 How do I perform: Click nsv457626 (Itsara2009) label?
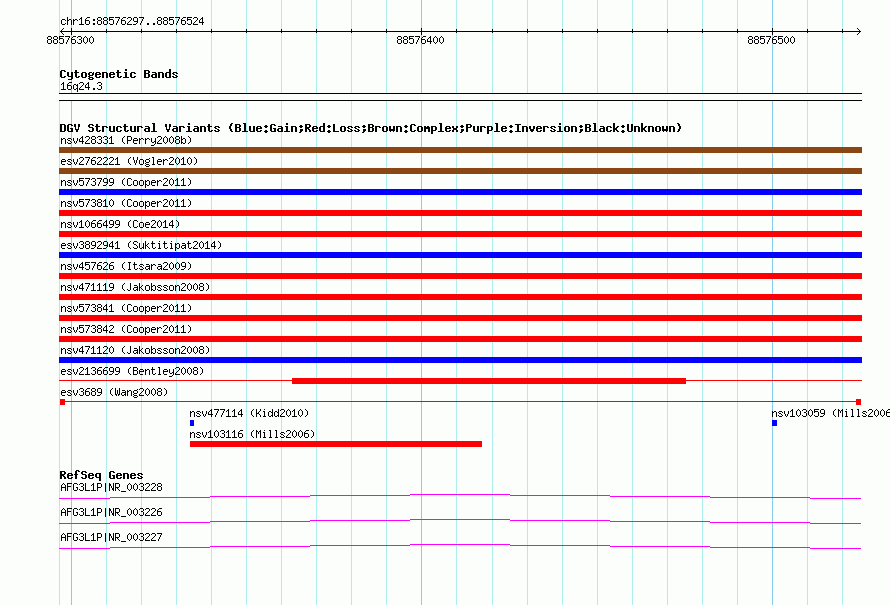126,266
